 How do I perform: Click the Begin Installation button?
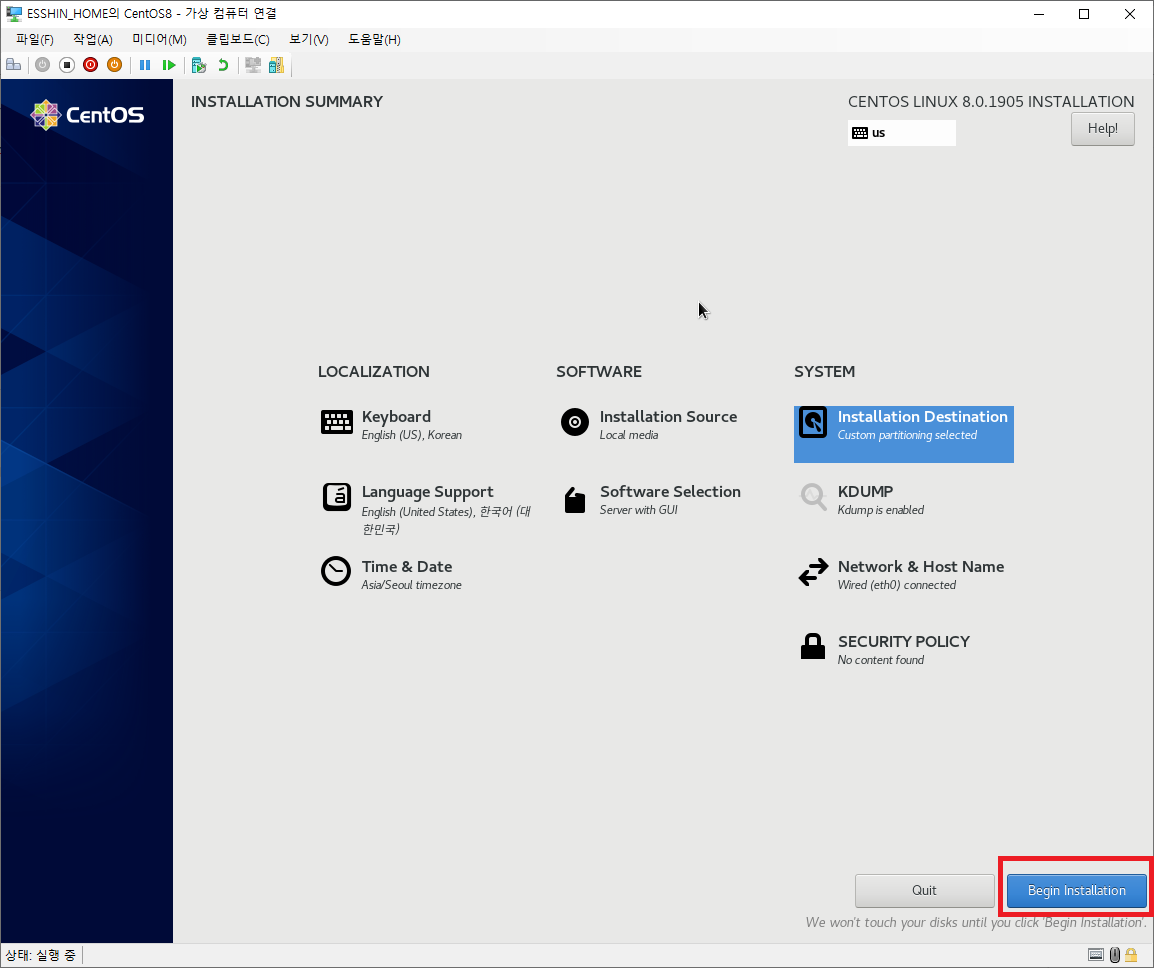click(1076, 891)
